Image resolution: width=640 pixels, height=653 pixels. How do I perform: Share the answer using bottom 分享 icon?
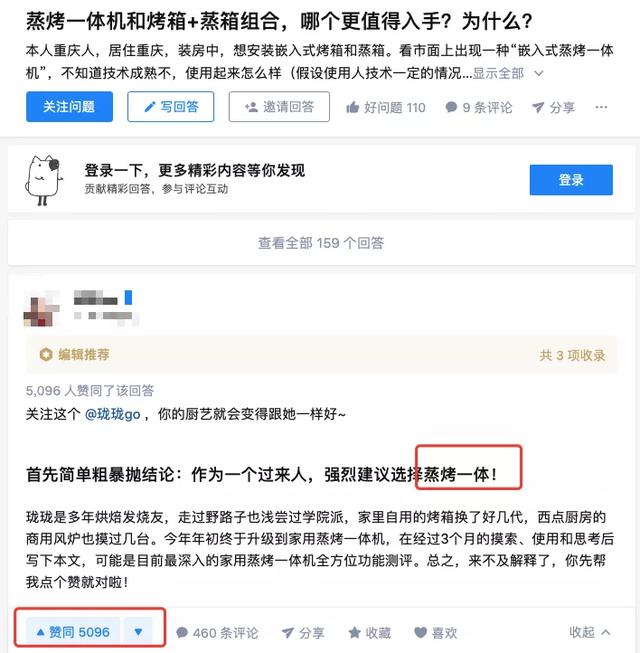pos(303,633)
